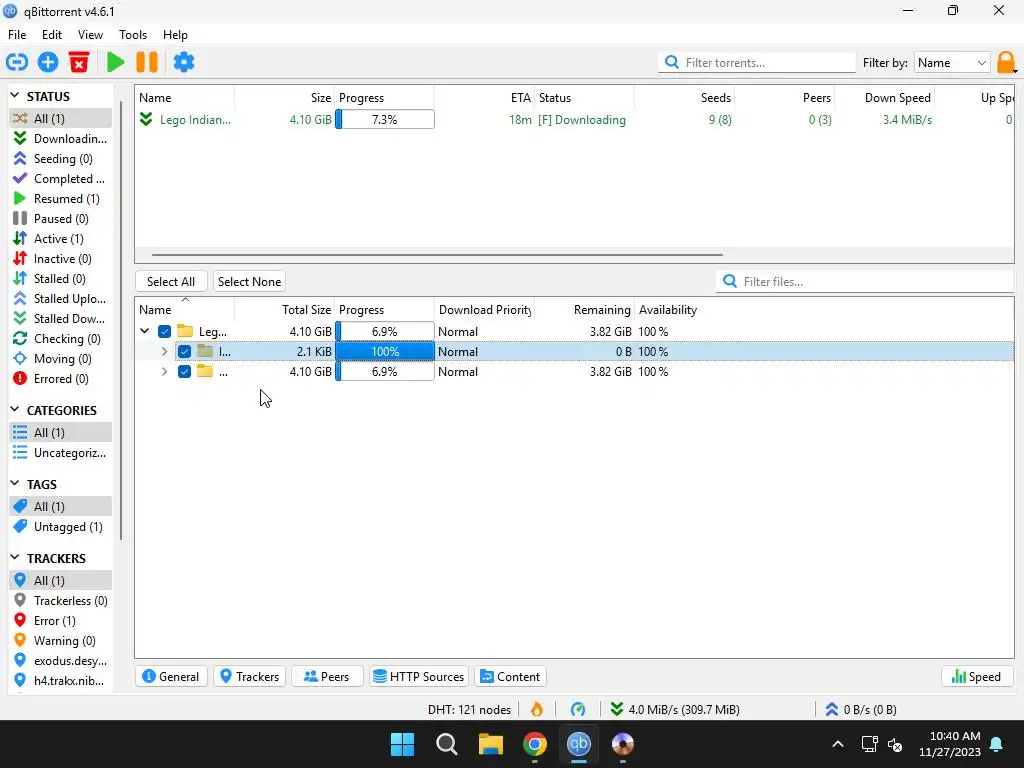This screenshot has width=1024, height=768.
Task: Open the View menu
Action: click(x=90, y=35)
